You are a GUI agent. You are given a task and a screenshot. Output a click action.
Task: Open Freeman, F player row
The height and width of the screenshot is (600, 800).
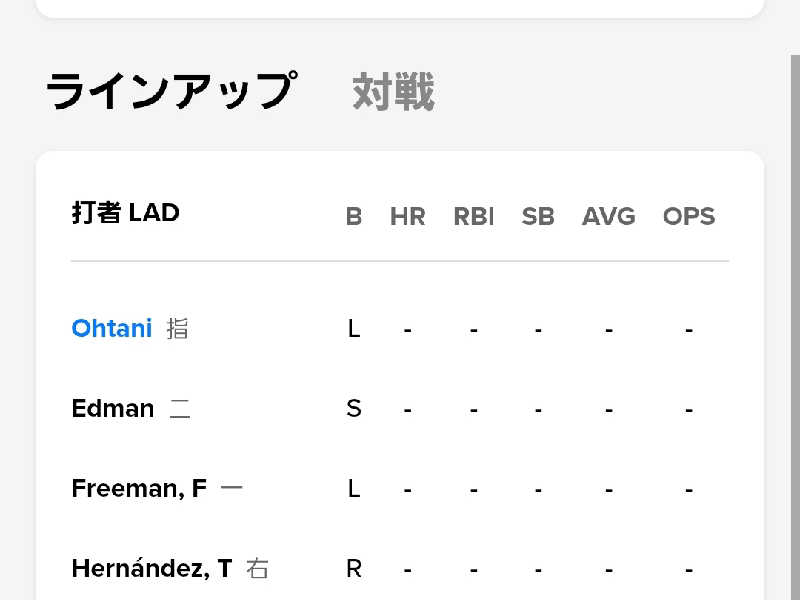coord(139,489)
